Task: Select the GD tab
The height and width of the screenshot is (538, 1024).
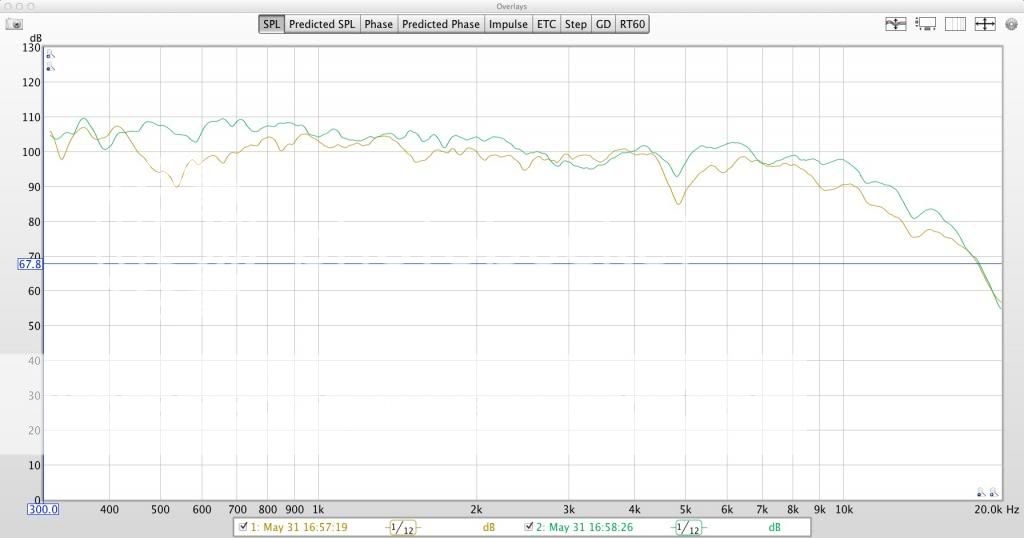Action: pos(602,24)
